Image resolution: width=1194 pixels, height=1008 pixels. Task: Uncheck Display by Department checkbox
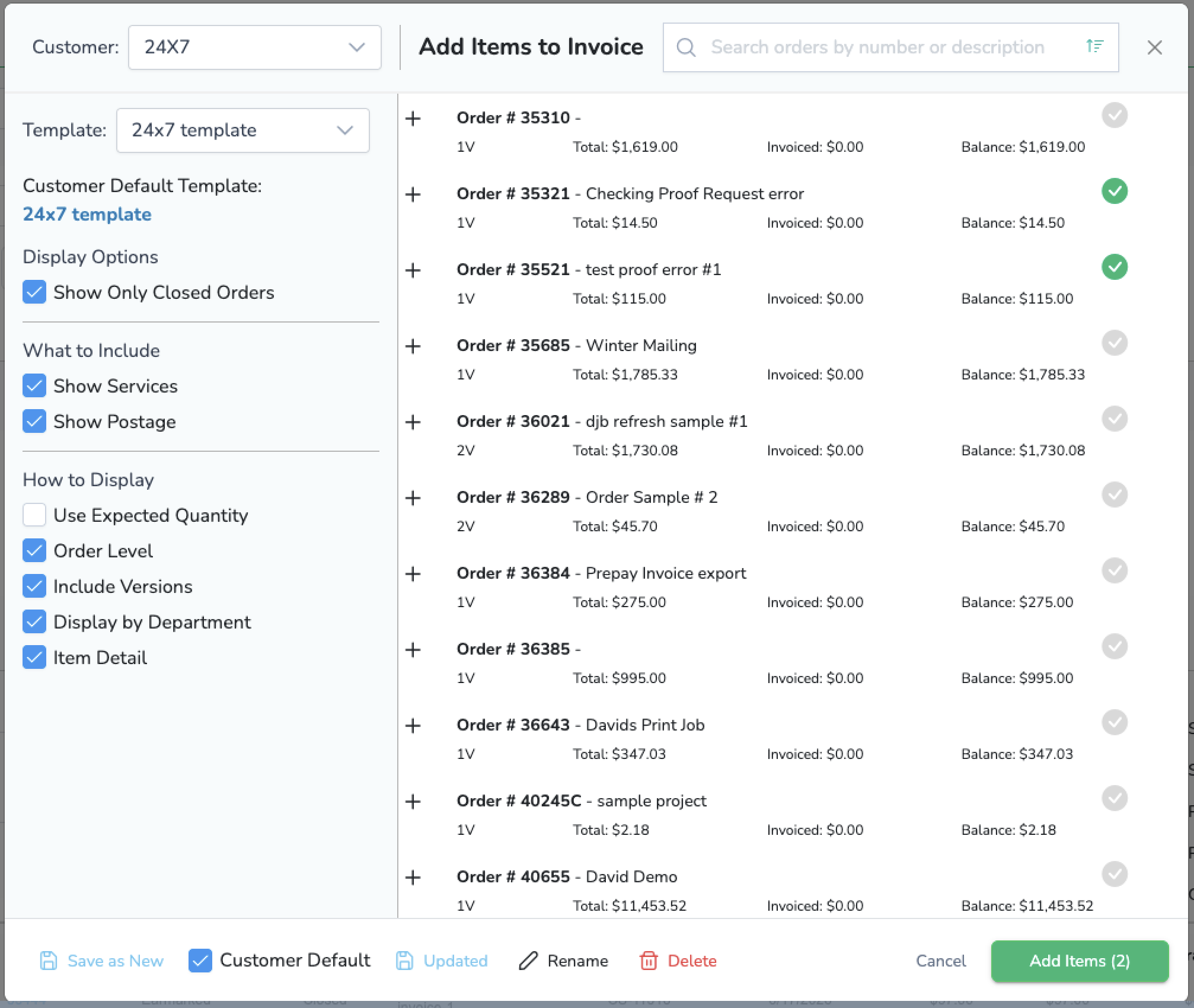click(34, 622)
